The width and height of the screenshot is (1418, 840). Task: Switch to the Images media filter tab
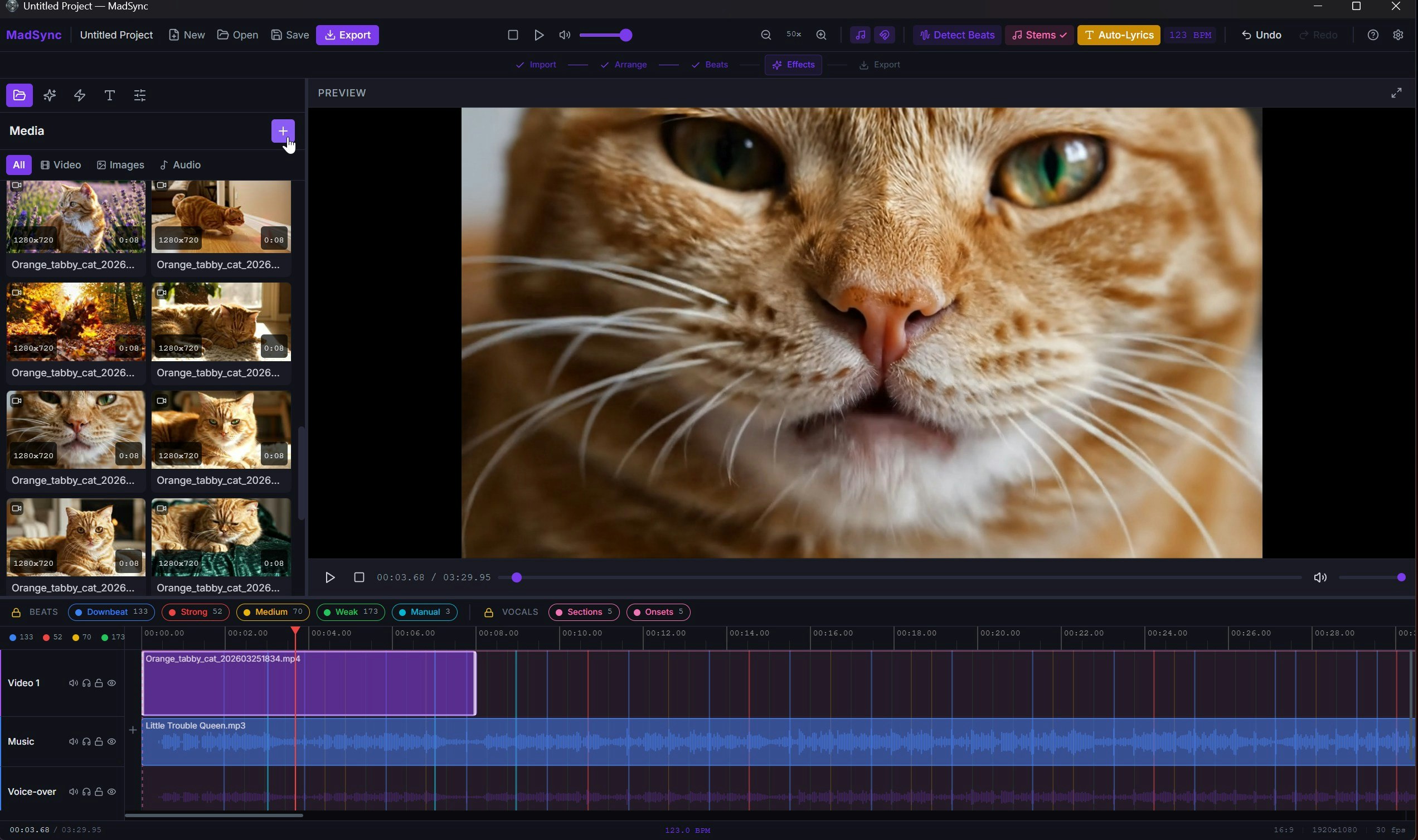pos(120,165)
